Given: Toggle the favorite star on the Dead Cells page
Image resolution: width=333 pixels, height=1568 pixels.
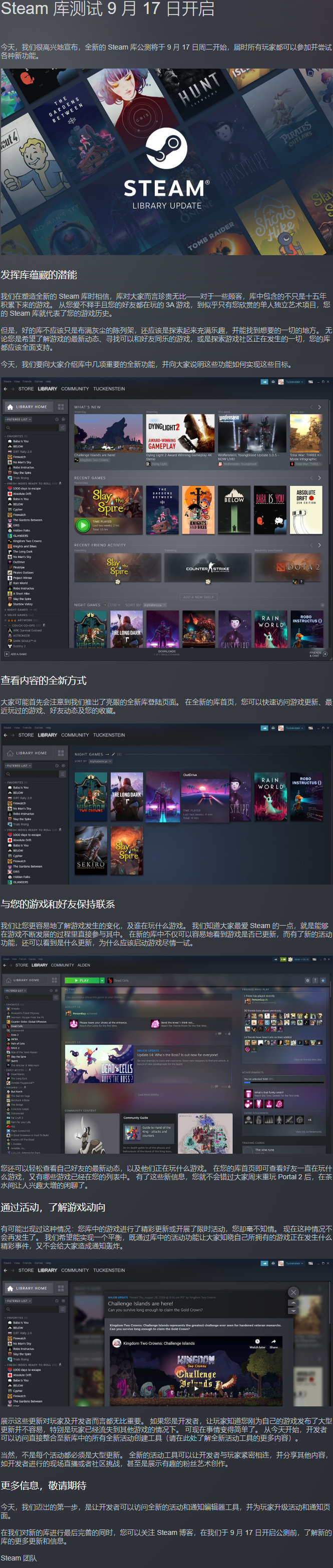Looking at the screenshot, I should [x=322, y=980].
